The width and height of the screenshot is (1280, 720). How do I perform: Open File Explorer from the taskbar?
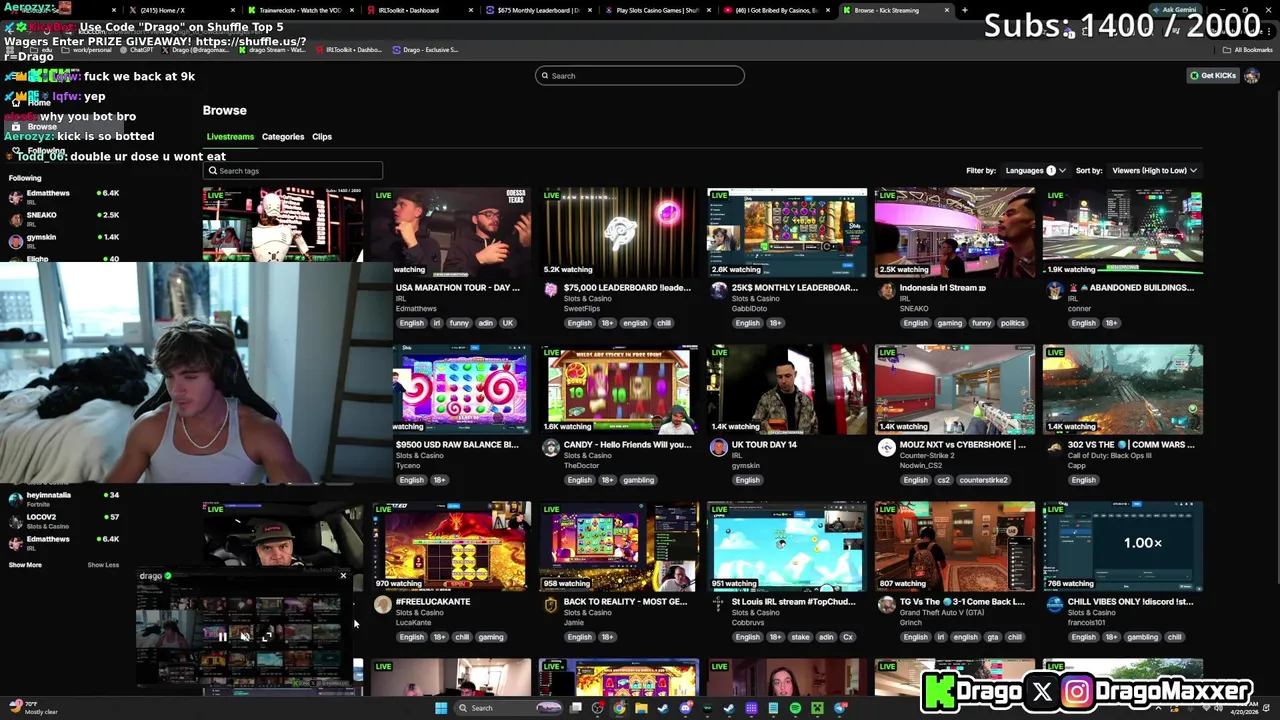tap(641, 708)
